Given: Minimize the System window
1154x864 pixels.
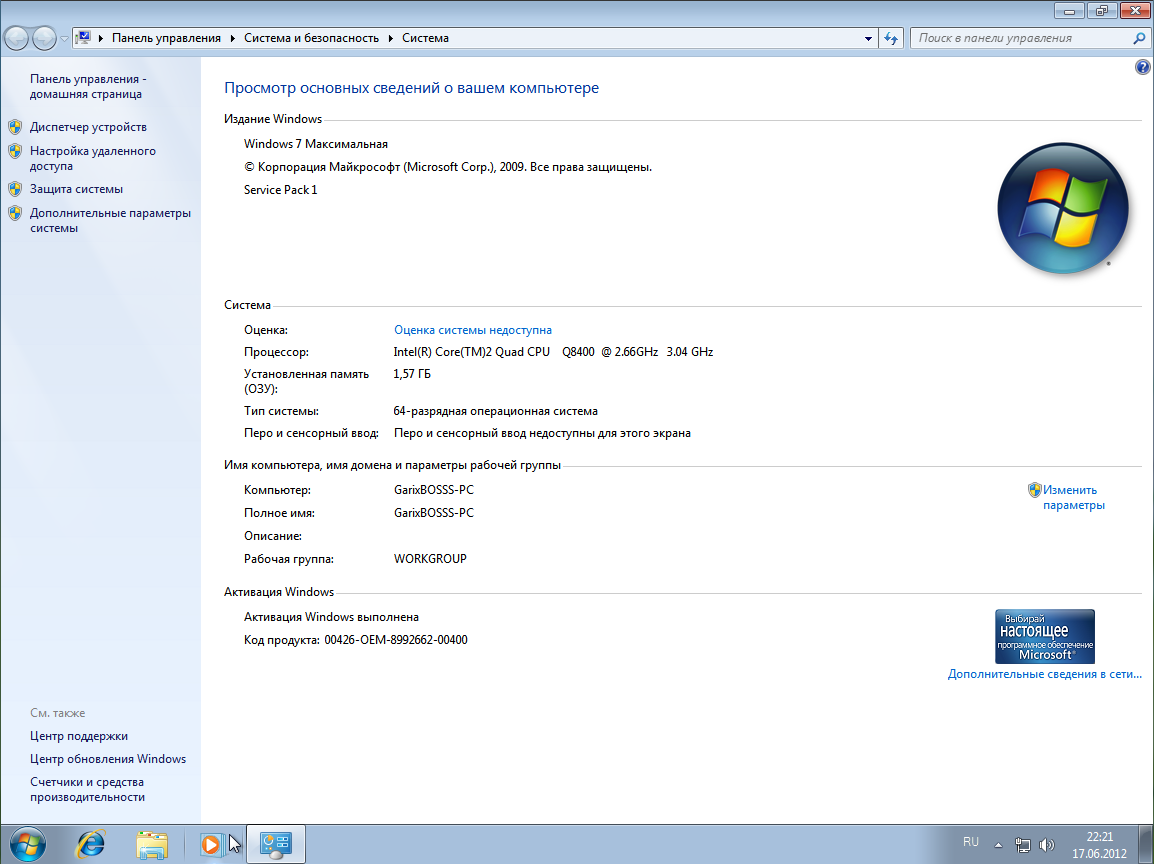Looking at the screenshot, I should (x=1069, y=10).
